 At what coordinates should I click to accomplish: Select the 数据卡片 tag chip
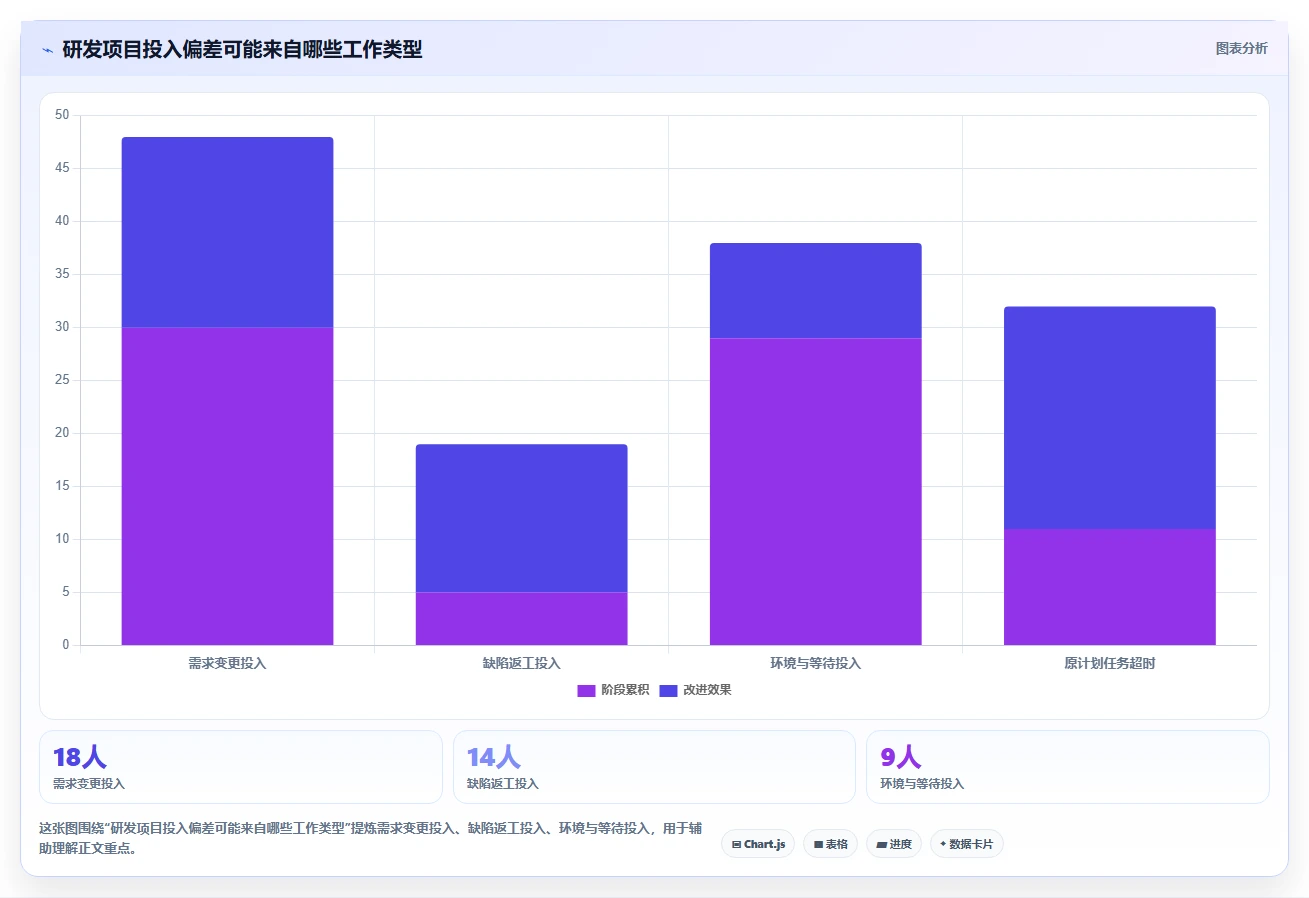click(x=967, y=844)
